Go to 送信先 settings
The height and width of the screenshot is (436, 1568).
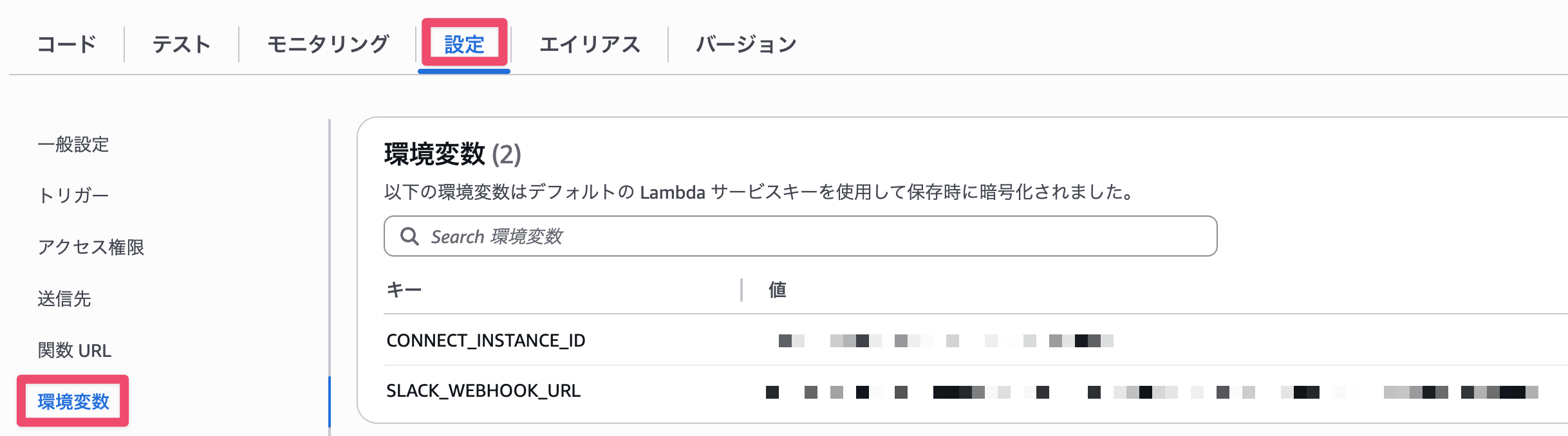[x=64, y=298]
